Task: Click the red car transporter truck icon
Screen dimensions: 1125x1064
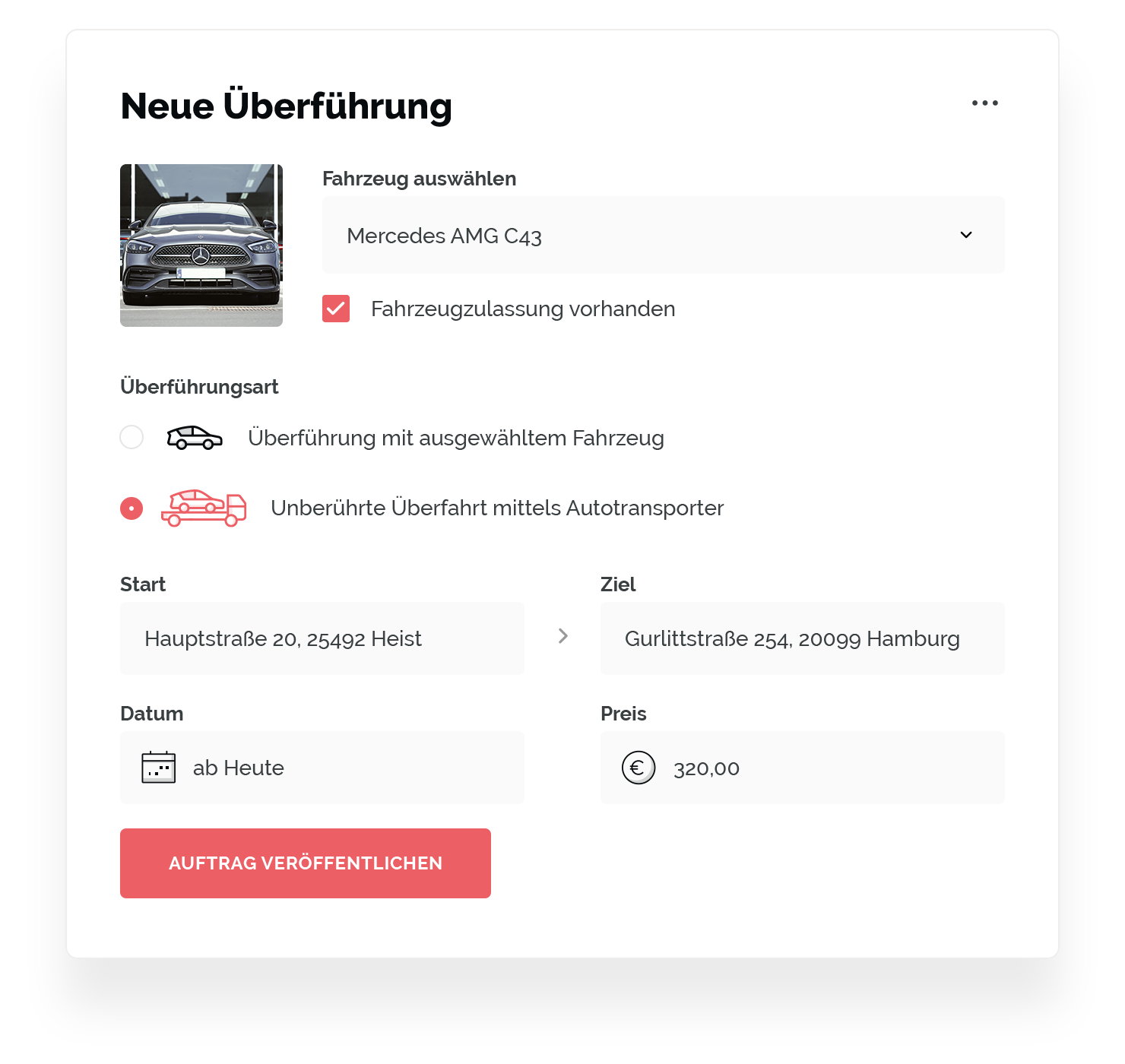Action: (204, 508)
